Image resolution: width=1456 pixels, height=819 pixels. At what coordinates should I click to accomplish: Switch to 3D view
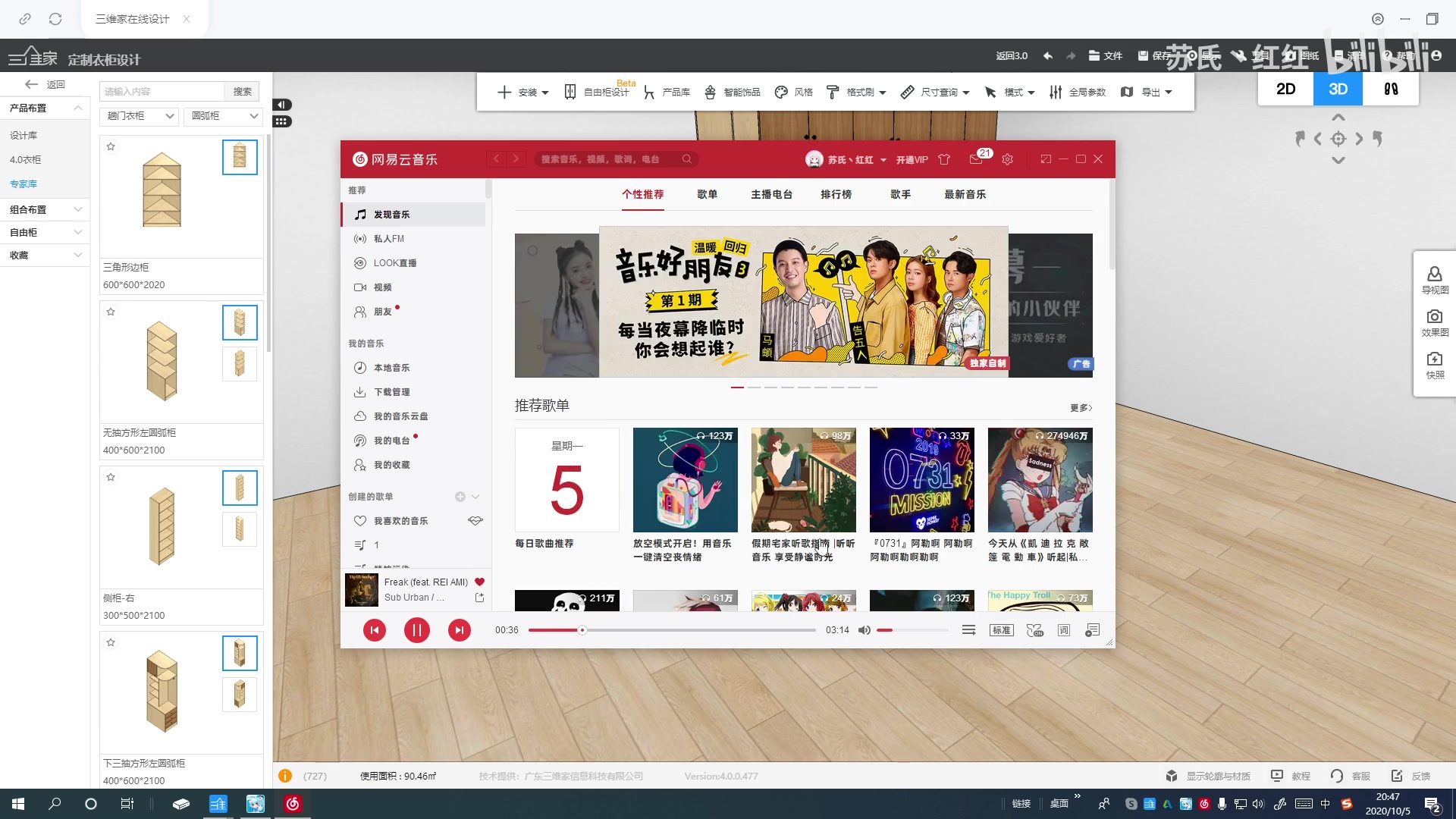(1338, 89)
